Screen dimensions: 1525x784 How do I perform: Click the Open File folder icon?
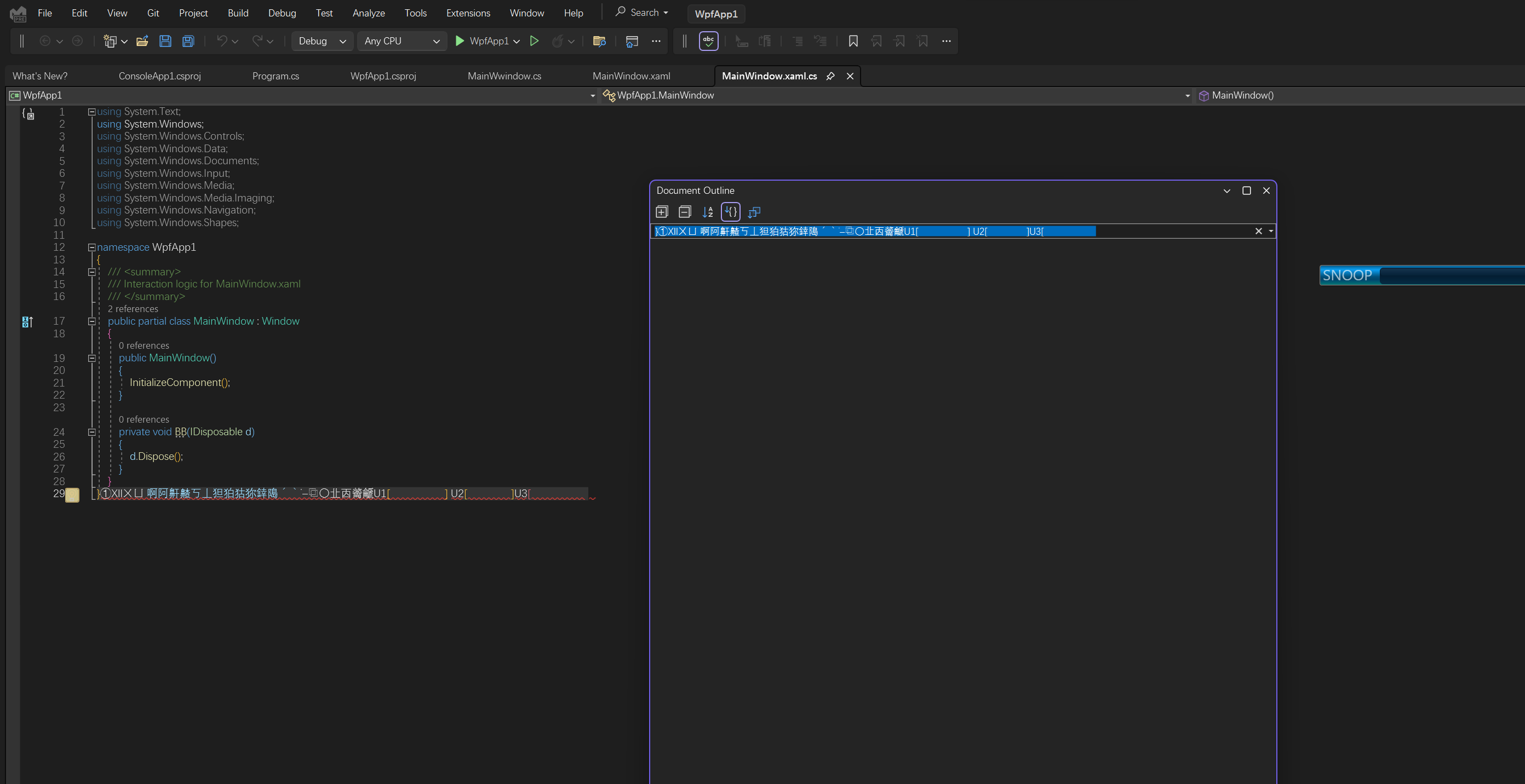pyautogui.click(x=142, y=41)
